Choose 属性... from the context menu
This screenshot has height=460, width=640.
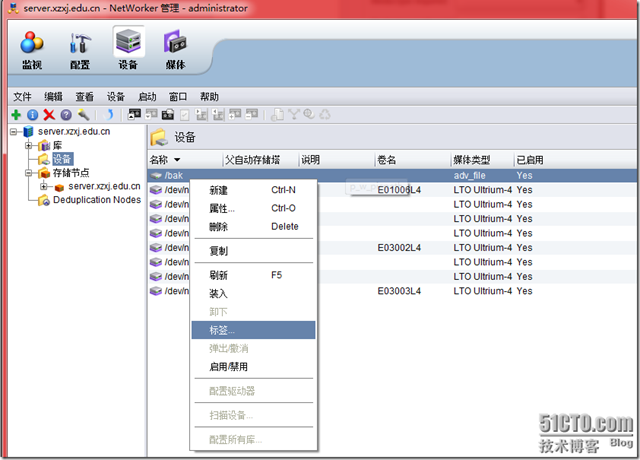pos(253,208)
